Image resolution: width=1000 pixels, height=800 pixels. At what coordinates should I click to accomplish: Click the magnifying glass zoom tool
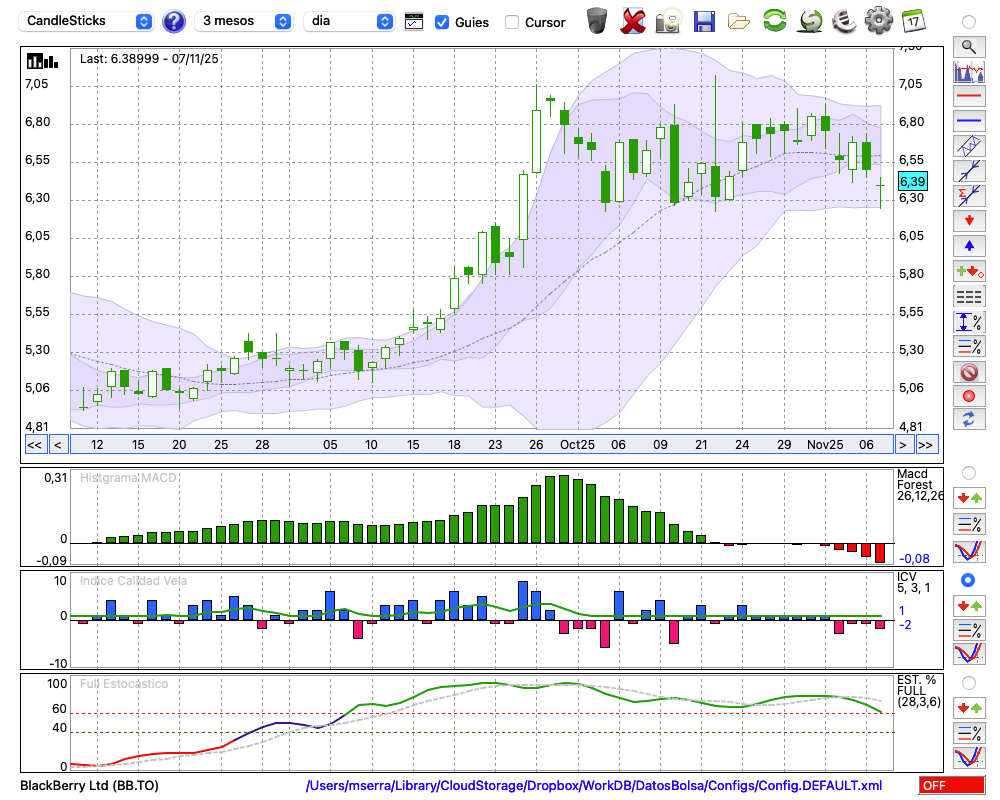click(968, 46)
